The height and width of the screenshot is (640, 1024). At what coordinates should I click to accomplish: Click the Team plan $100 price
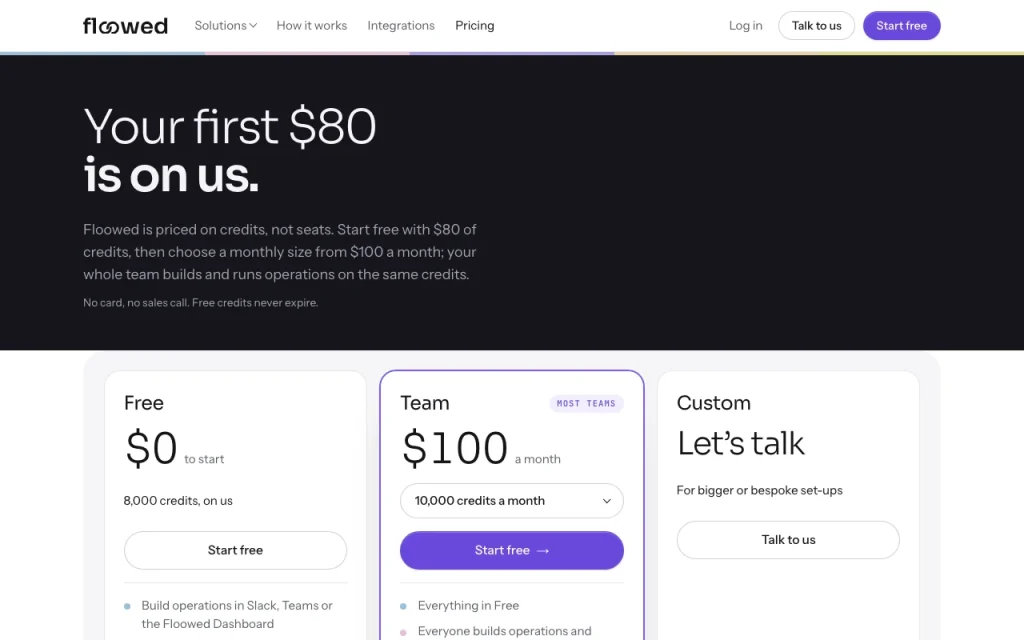[x=455, y=448]
